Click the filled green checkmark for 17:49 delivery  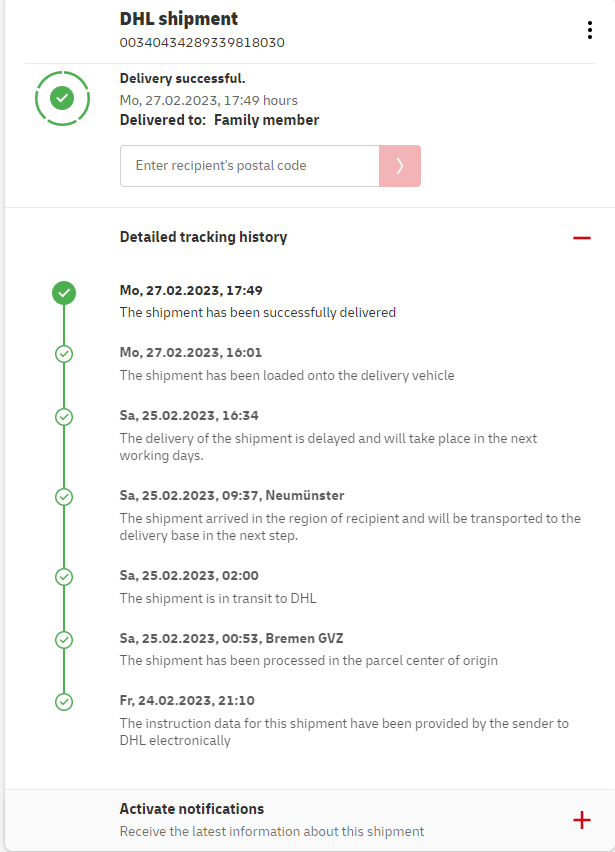64,293
